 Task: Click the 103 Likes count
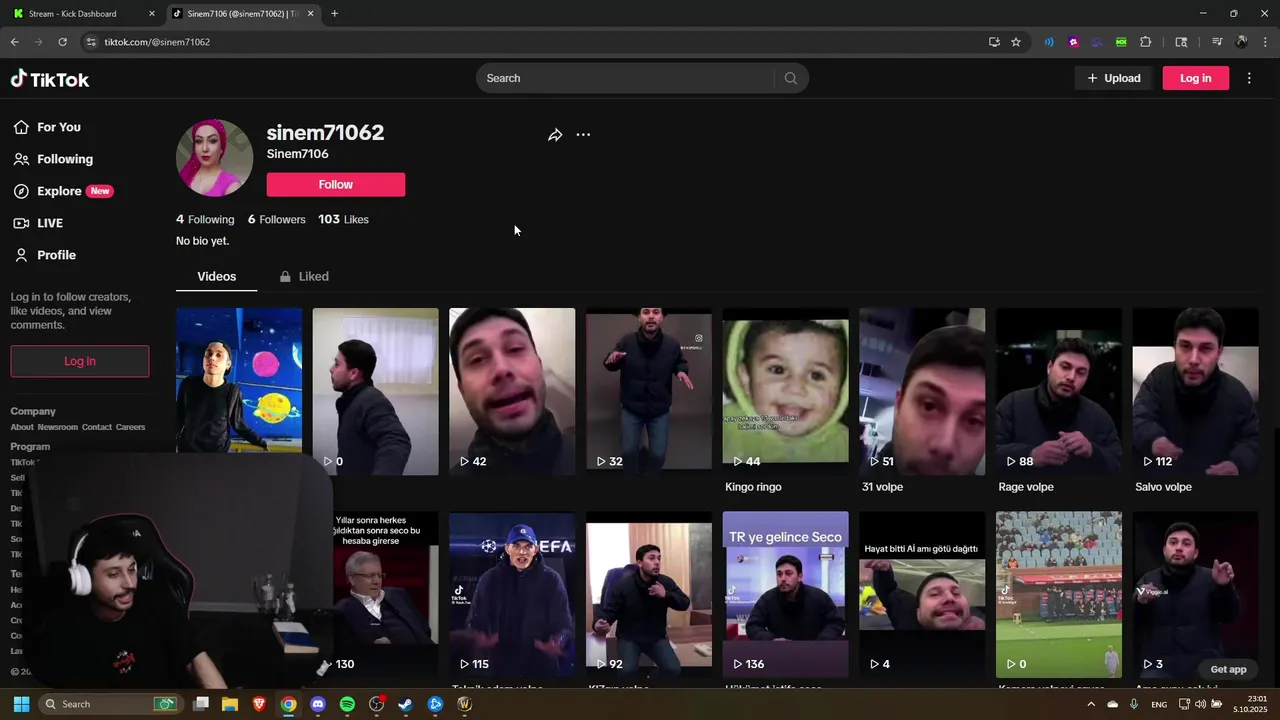pyautogui.click(x=343, y=219)
